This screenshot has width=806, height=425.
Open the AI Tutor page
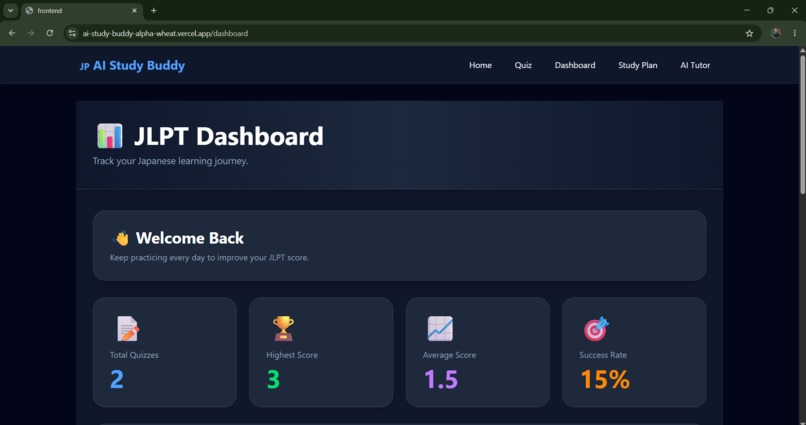coord(695,65)
